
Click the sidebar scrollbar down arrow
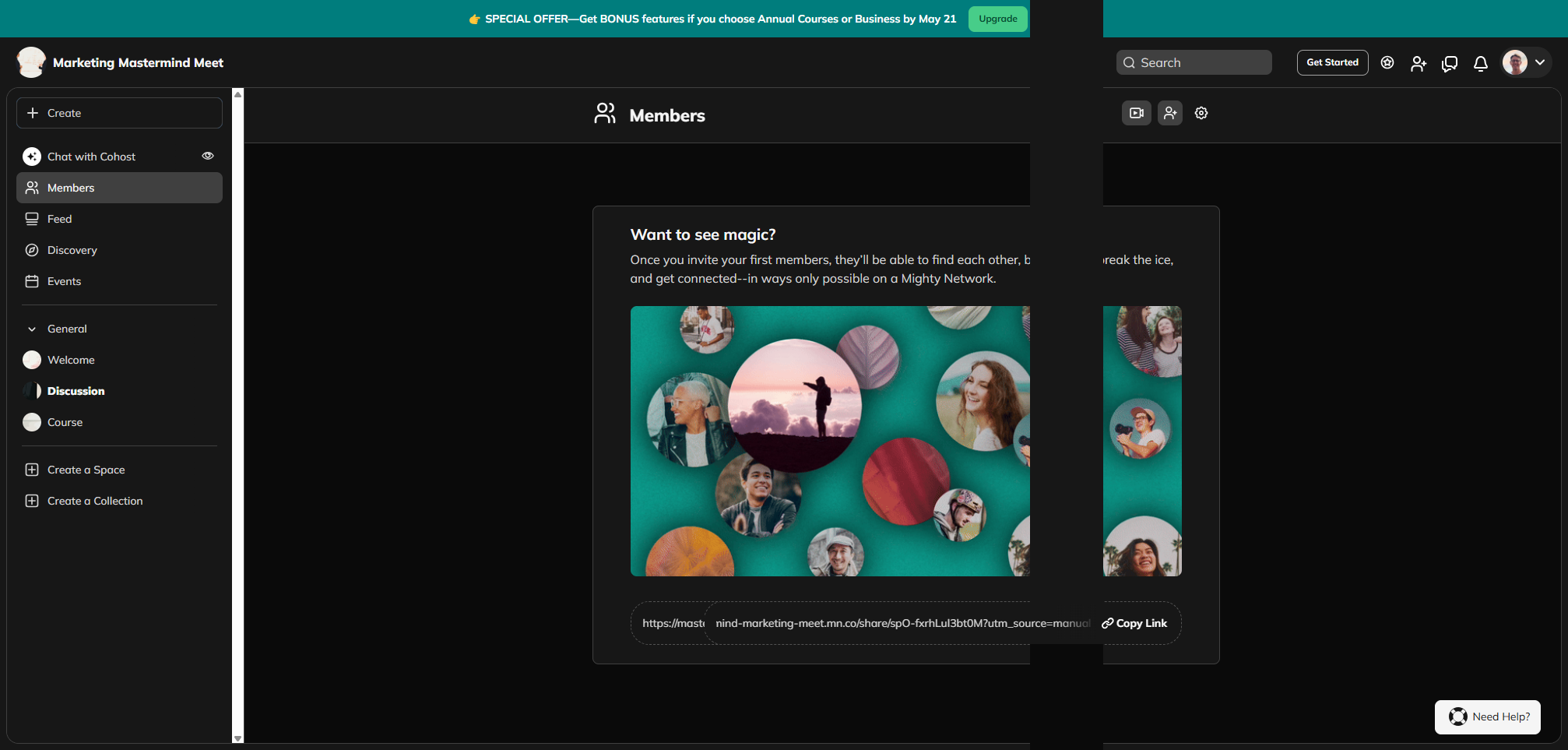(x=237, y=738)
